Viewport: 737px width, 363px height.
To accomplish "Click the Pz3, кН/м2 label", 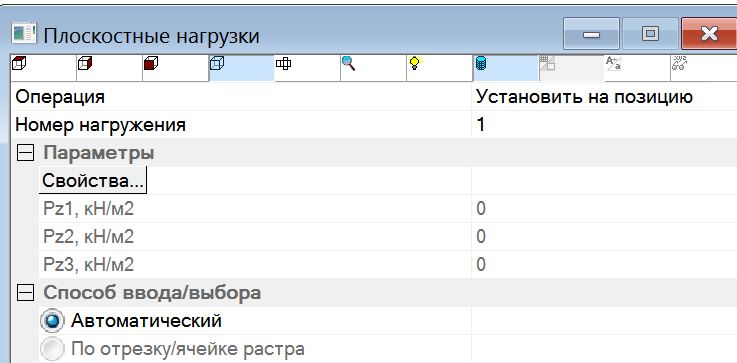I will (x=89, y=265).
